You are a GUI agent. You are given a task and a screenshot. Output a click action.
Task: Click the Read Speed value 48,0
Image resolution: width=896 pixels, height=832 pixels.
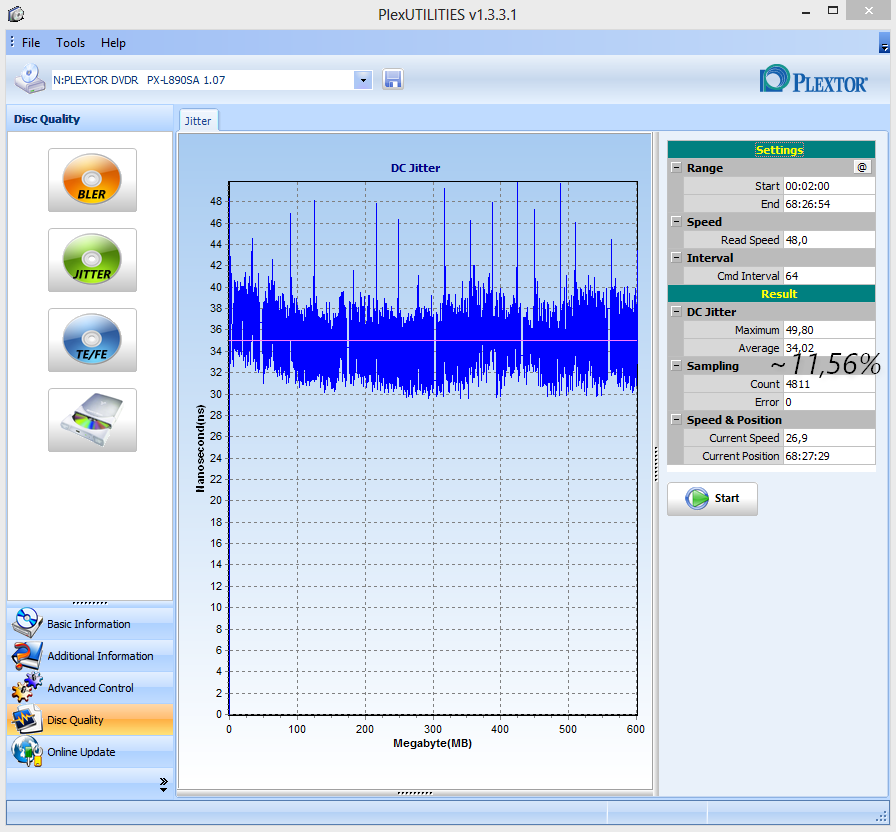[829, 240]
